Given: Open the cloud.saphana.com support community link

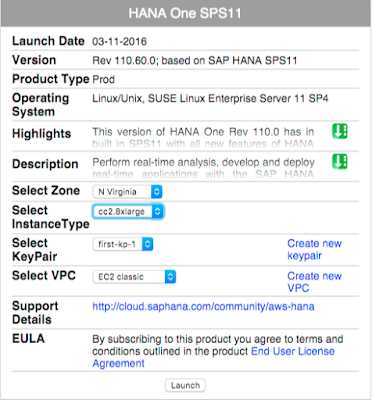Looking at the screenshot, I should [x=203, y=306].
